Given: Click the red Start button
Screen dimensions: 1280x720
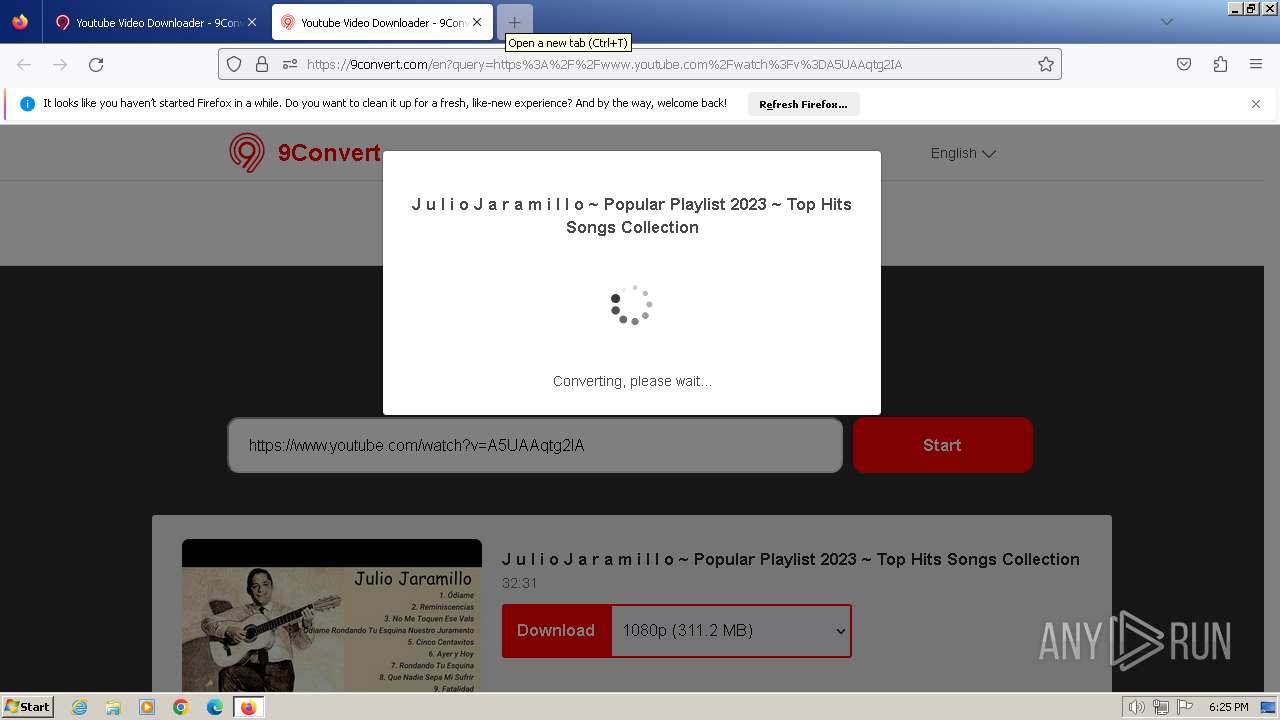Looking at the screenshot, I should (x=942, y=445).
